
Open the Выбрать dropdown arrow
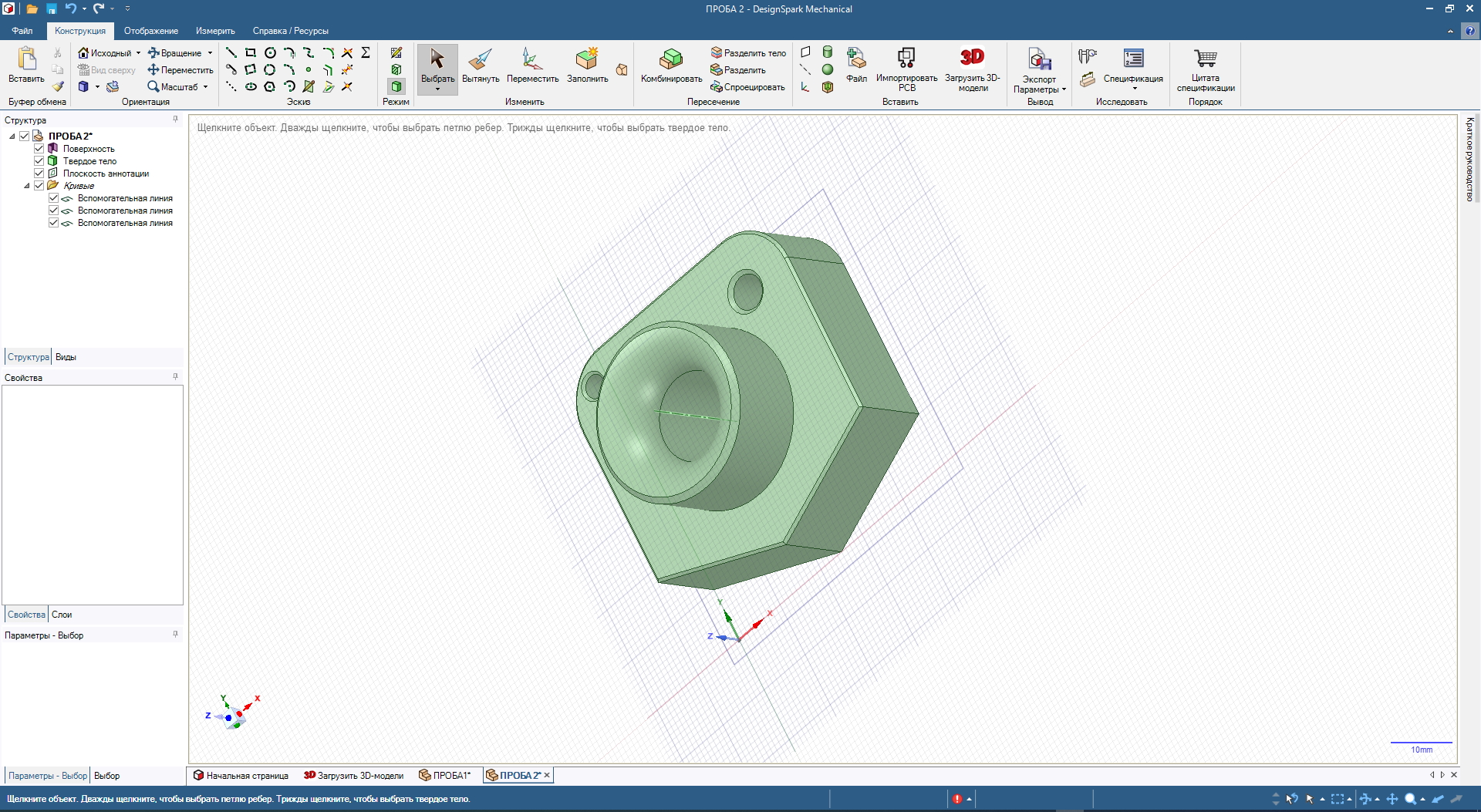tap(437, 89)
